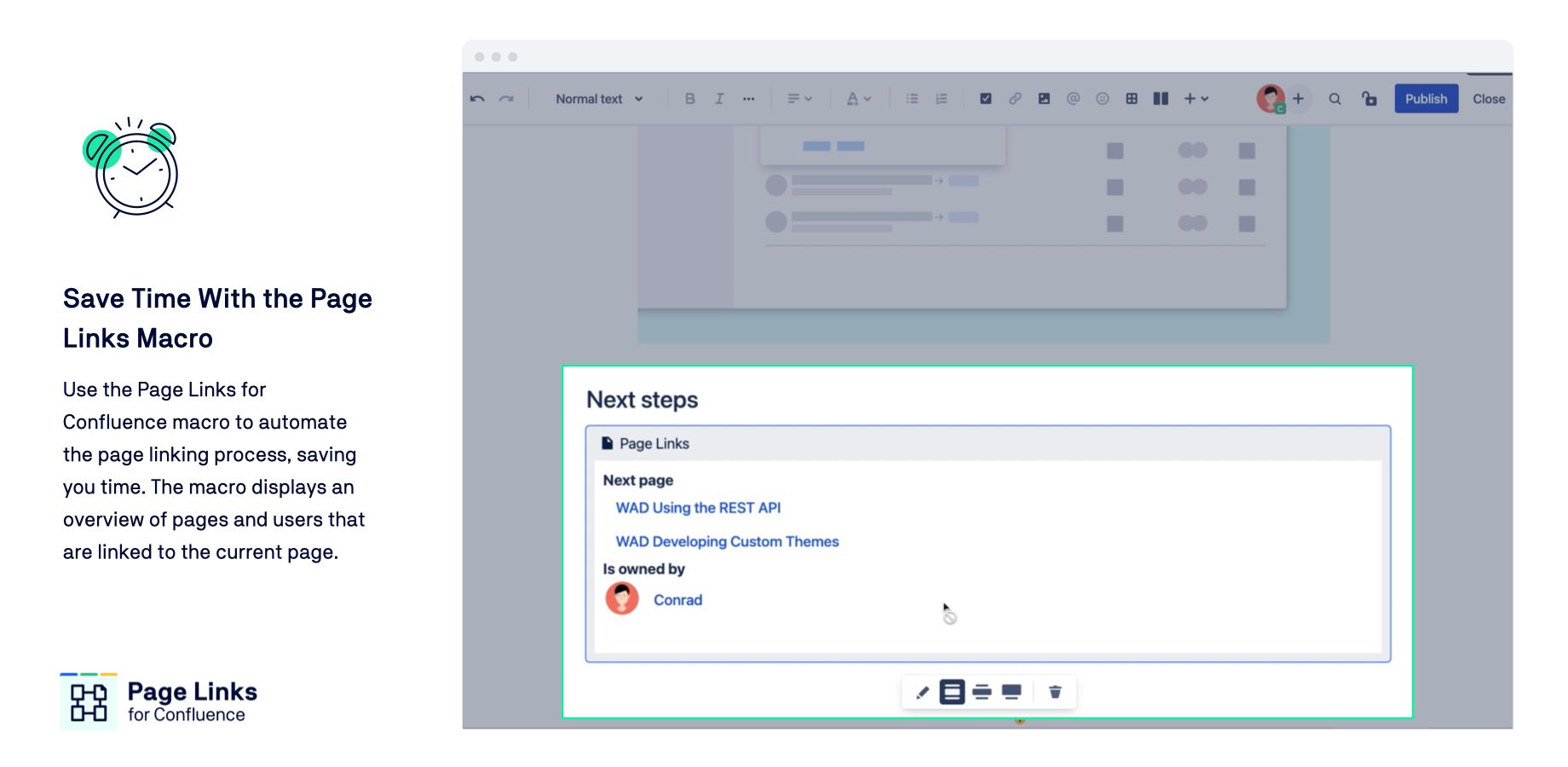Insert a table

[1132, 99]
